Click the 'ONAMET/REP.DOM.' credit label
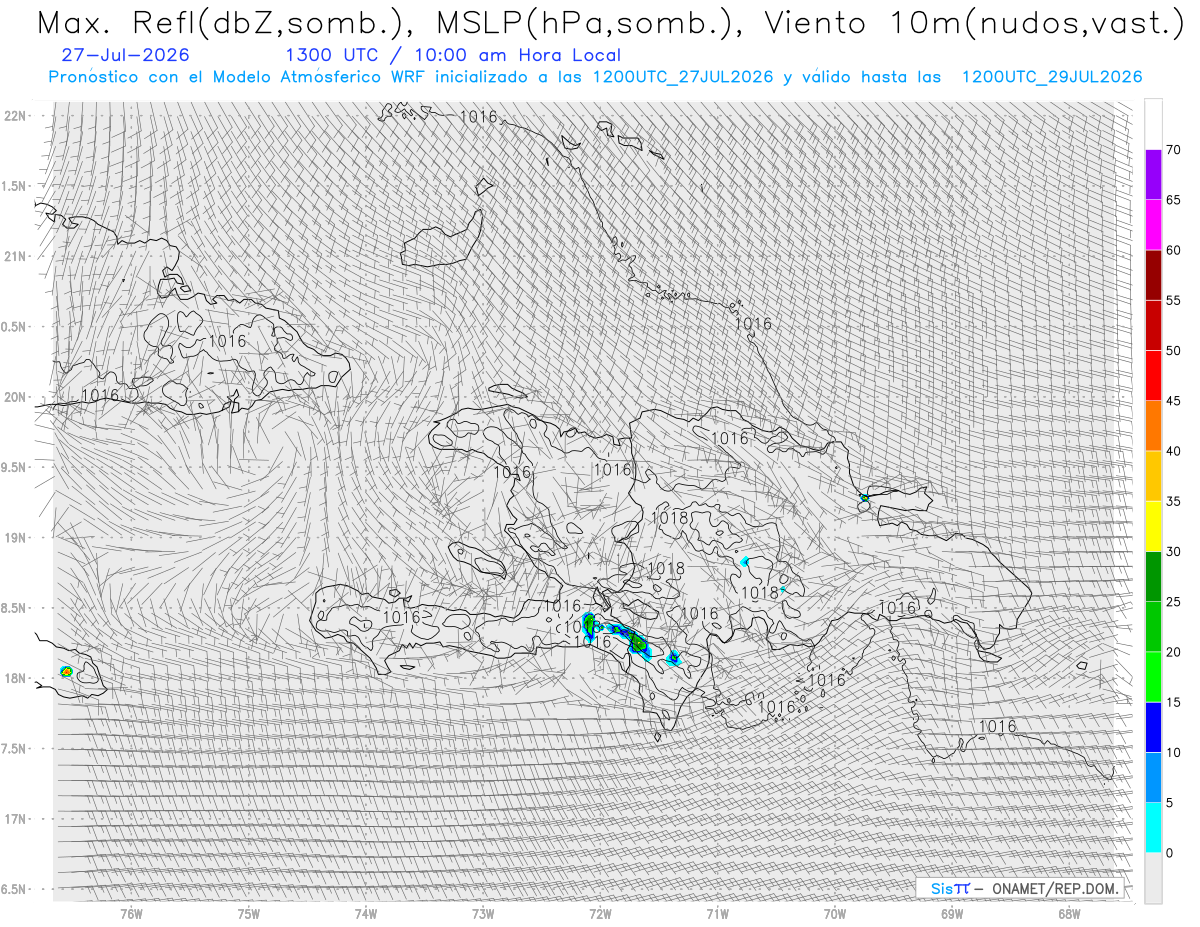Screen dimensions: 1200x927 click(x=1054, y=888)
